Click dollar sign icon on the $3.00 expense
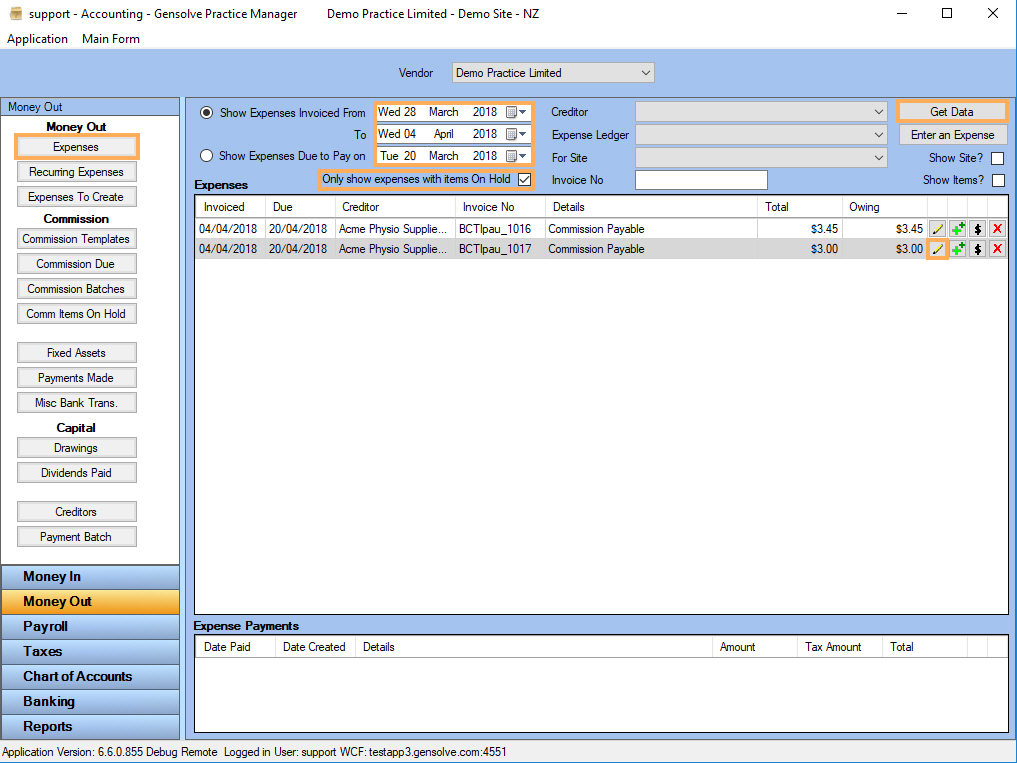Screen dimensions: 1017x763 (977, 249)
